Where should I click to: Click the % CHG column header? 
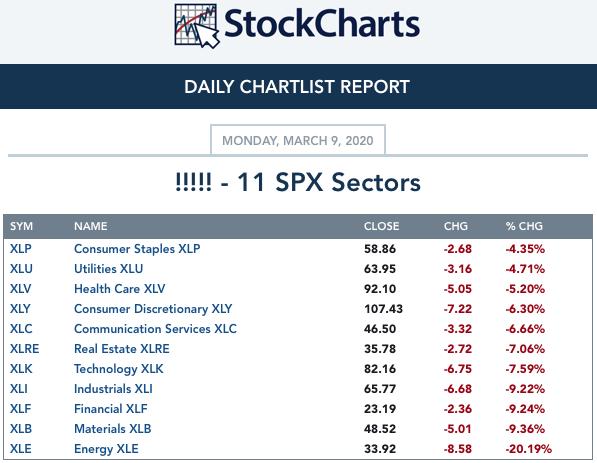524,226
